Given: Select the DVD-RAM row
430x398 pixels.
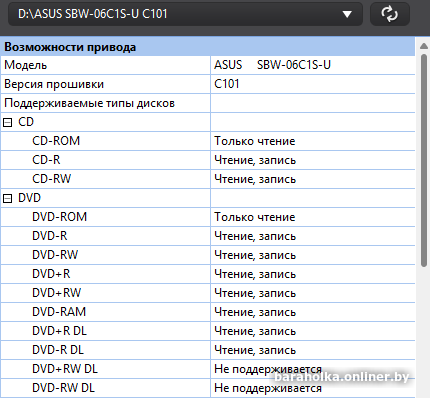Looking at the screenshot, I should [208, 312].
